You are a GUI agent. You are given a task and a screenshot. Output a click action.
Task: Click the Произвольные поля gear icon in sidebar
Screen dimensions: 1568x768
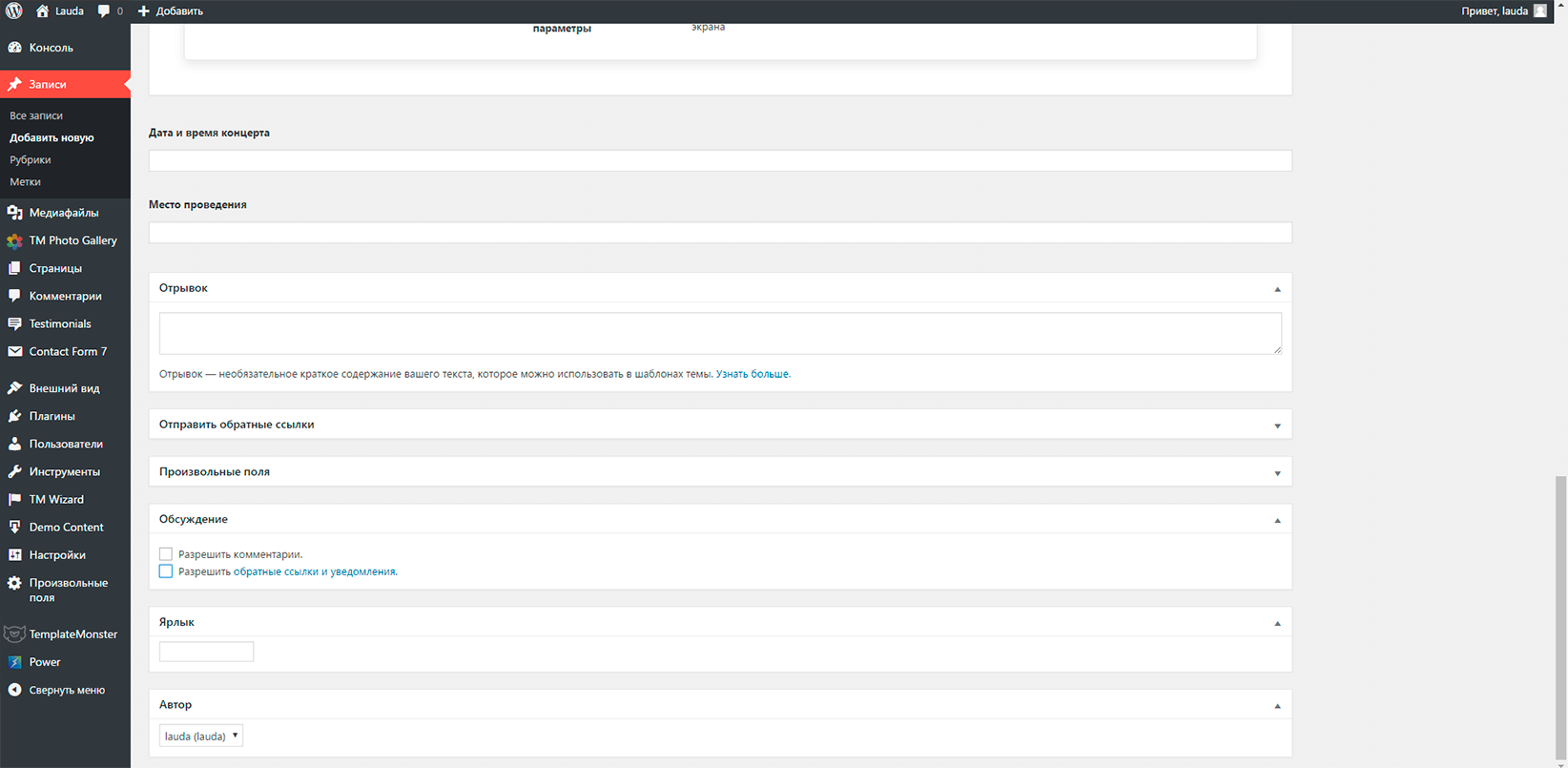coord(14,583)
